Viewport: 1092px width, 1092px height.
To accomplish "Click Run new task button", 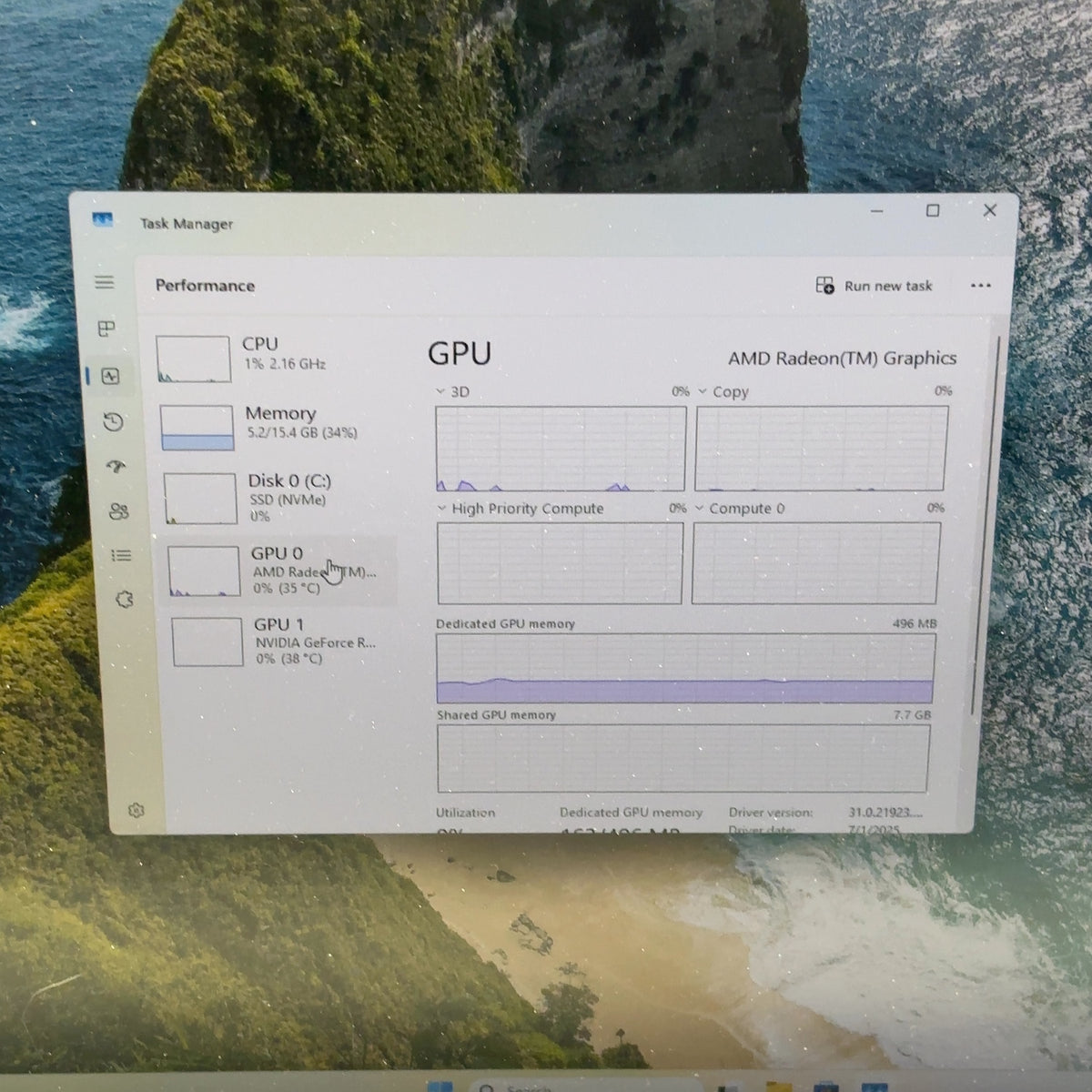I will point(875,286).
